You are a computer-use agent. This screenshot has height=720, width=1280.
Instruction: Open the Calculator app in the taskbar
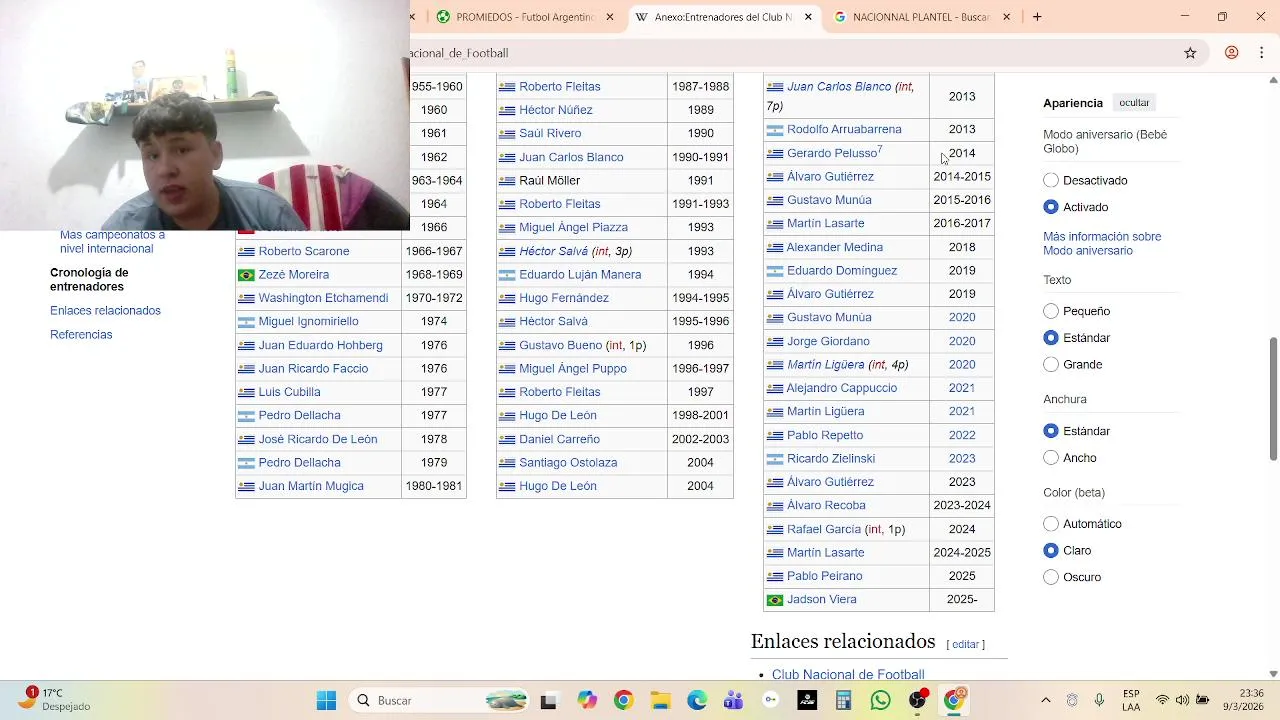[x=843, y=701]
